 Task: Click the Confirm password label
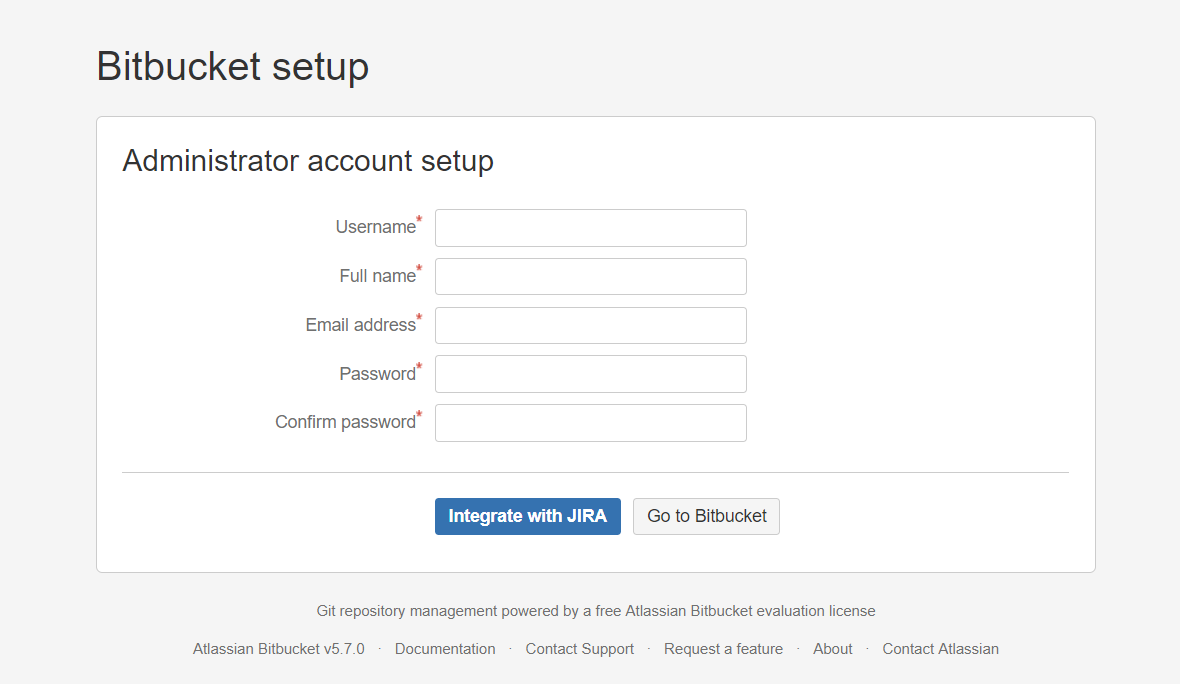345,421
